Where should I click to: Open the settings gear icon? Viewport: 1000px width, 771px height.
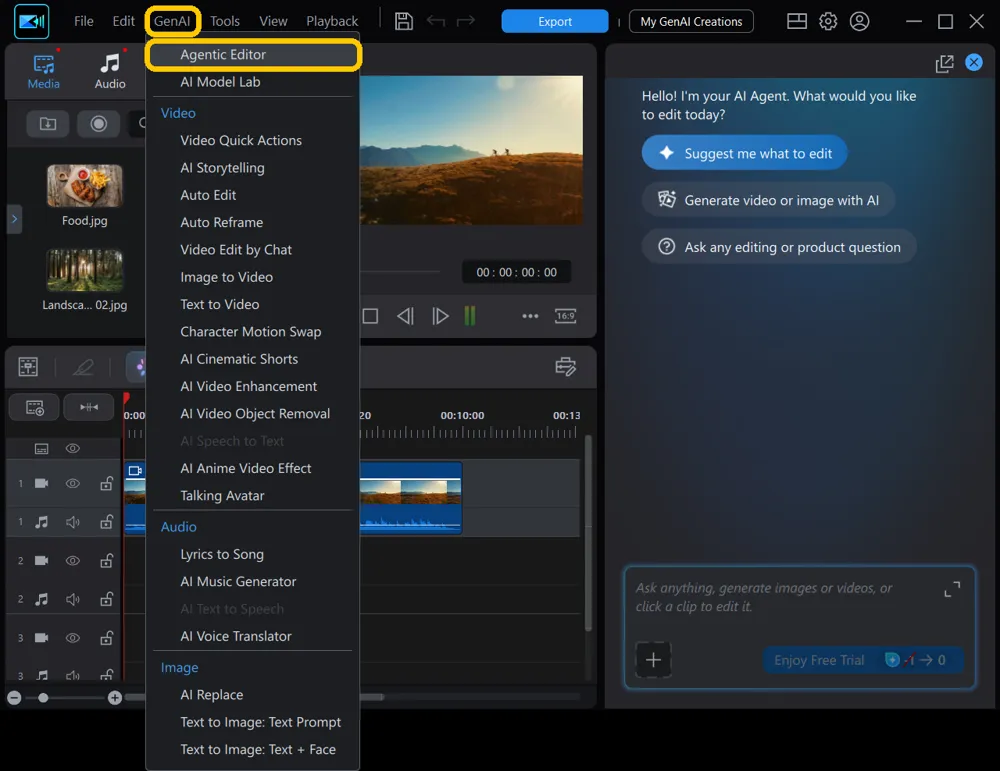click(828, 21)
